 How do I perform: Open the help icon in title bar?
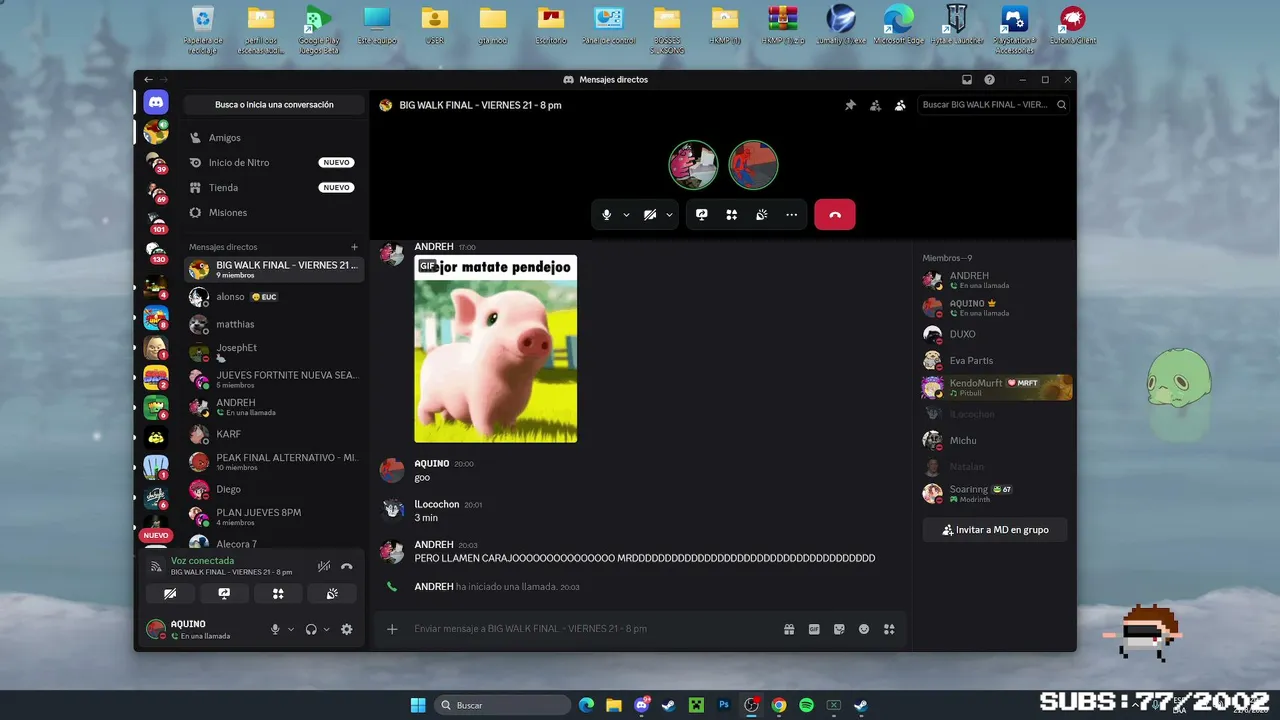[989, 80]
